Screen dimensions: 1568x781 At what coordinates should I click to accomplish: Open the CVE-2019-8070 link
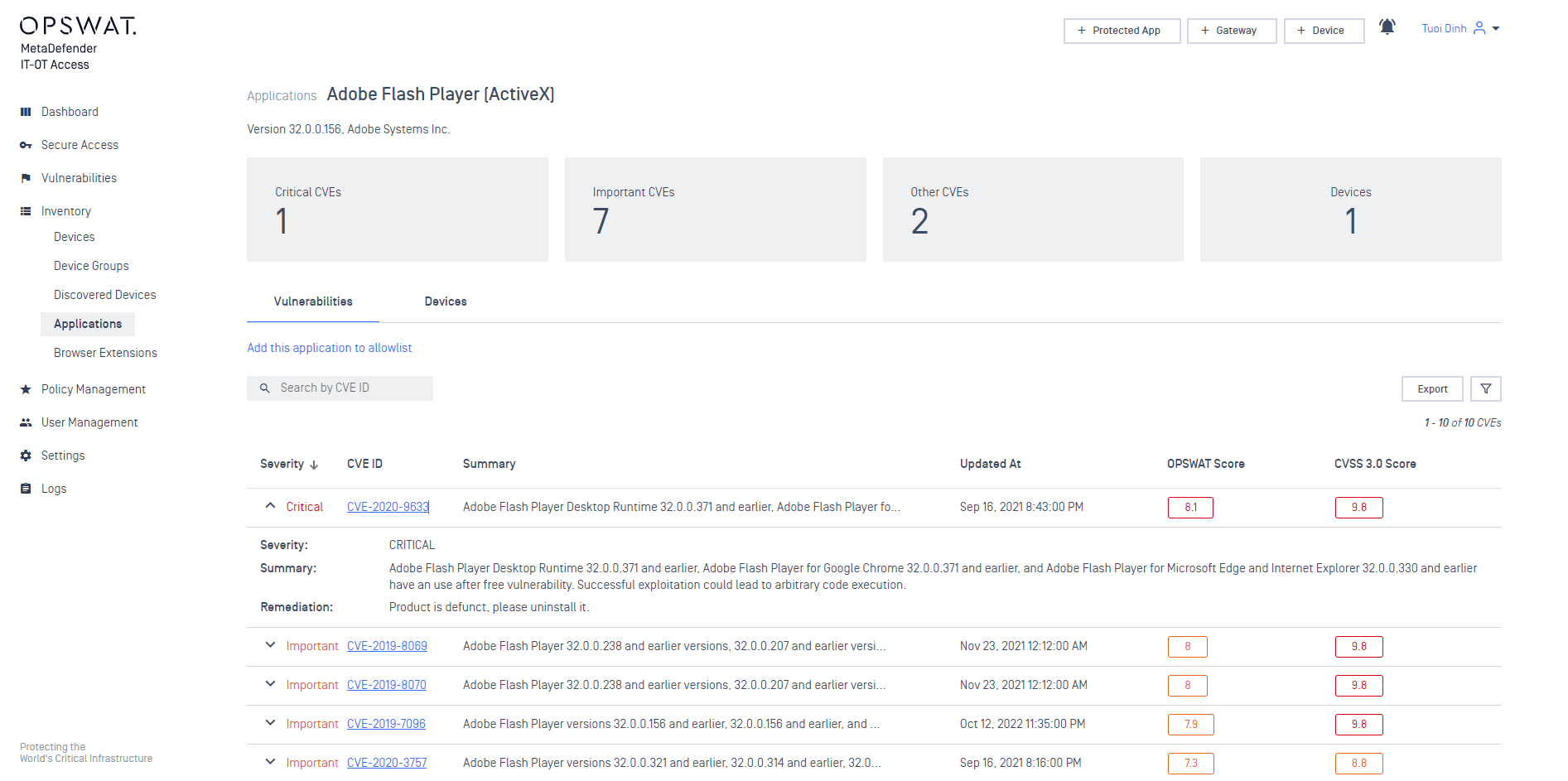(x=387, y=685)
